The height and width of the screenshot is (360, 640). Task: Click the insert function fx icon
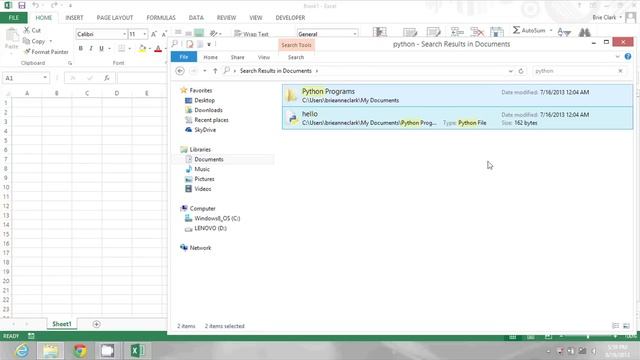pyautogui.click(x=107, y=78)
